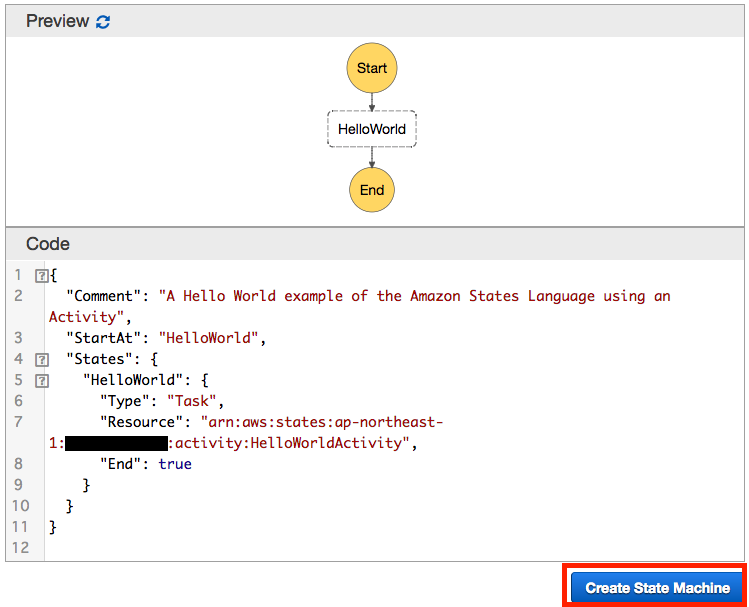Click the Code panel heading
The width and height of the screenshot is (749, 607).
tap(48, 244)
